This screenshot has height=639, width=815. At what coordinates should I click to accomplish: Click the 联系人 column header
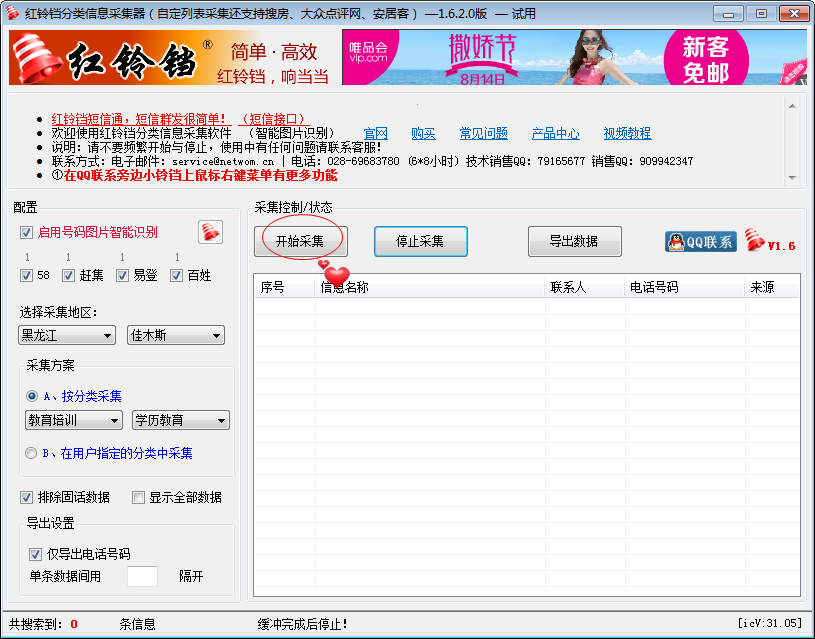tap(585, 287)
